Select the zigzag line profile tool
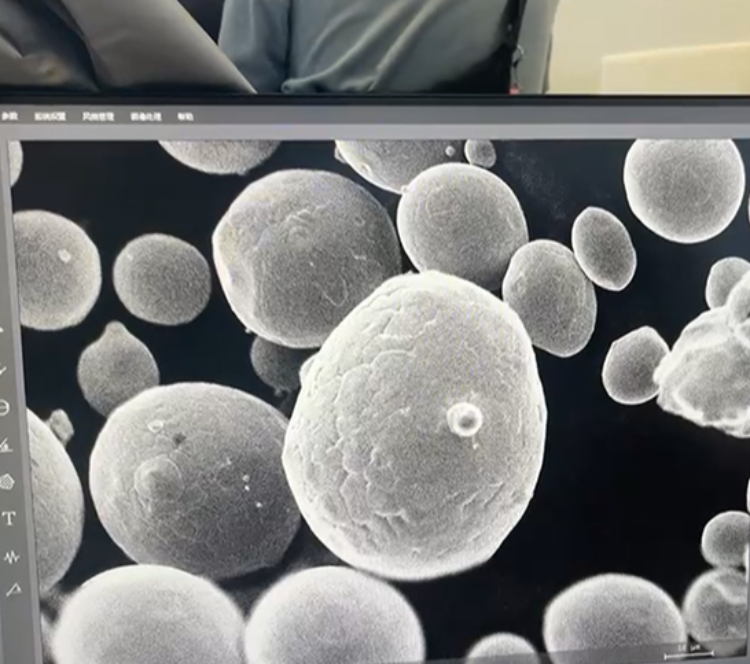Image resolution: width=750 pixels, height=664 pixels. [11, 557]
